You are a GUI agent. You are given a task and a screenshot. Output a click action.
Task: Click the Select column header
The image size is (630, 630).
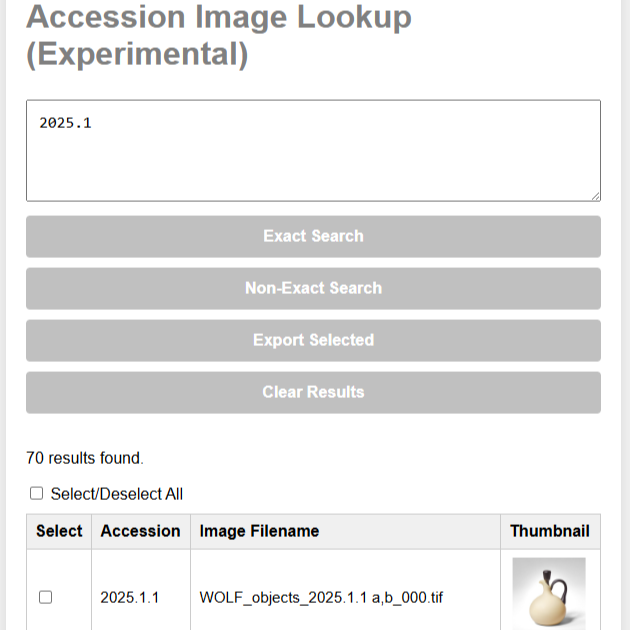coord(59,531)
